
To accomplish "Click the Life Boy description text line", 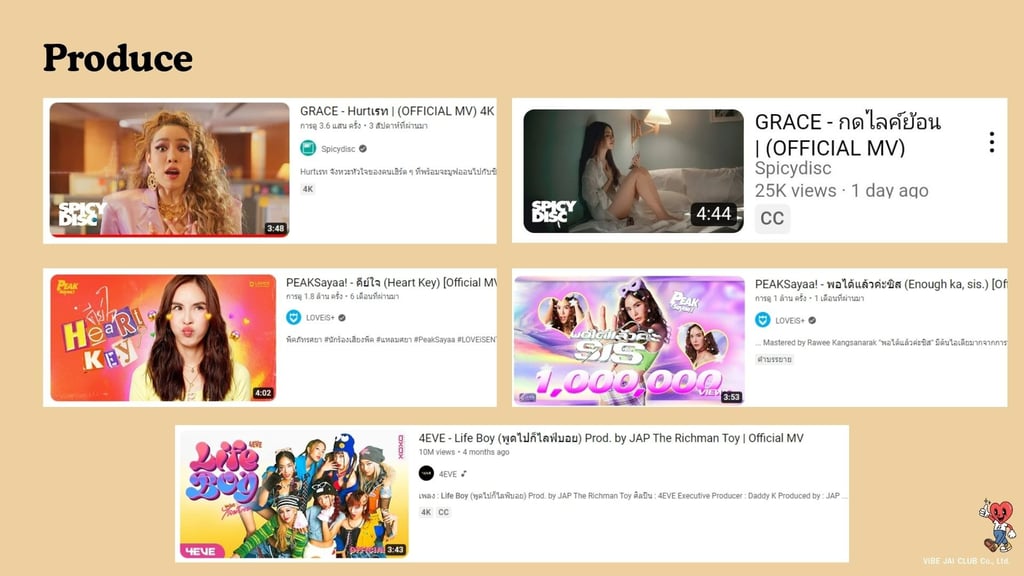I will [633, 496].
